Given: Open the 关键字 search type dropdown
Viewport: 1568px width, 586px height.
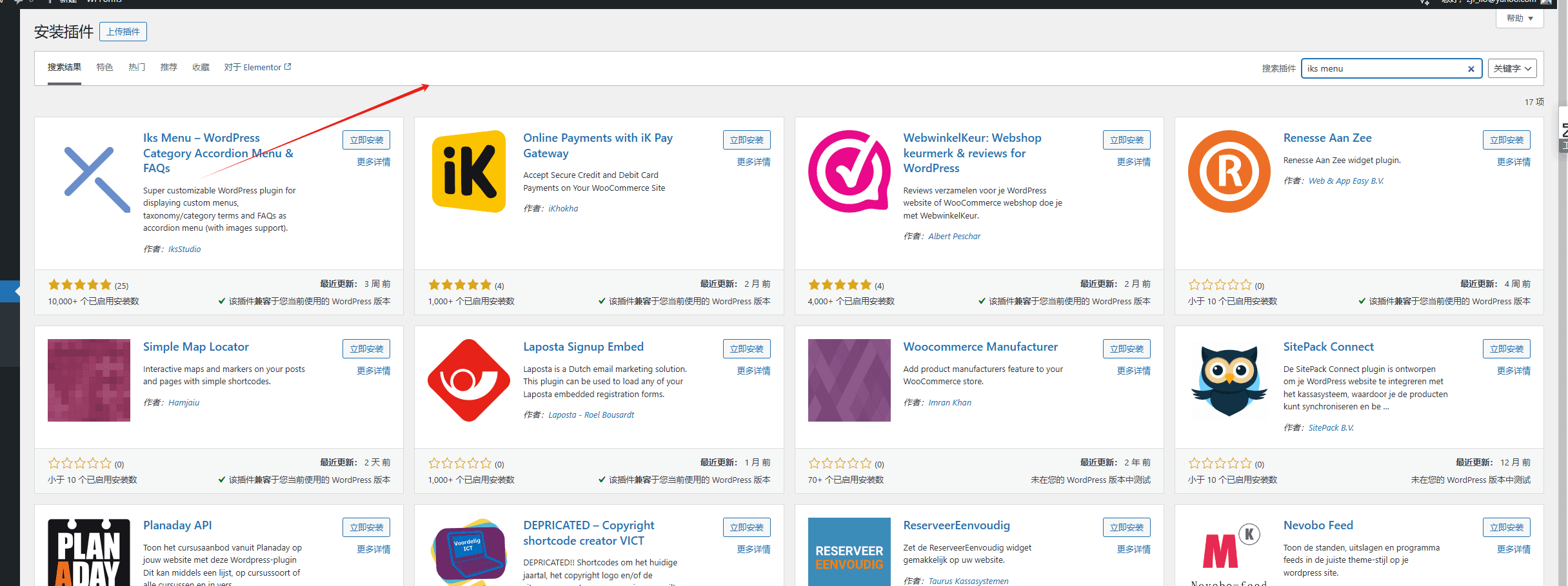Looking at the screenshot, I should pyautogui.click(x=1512, y=68).
